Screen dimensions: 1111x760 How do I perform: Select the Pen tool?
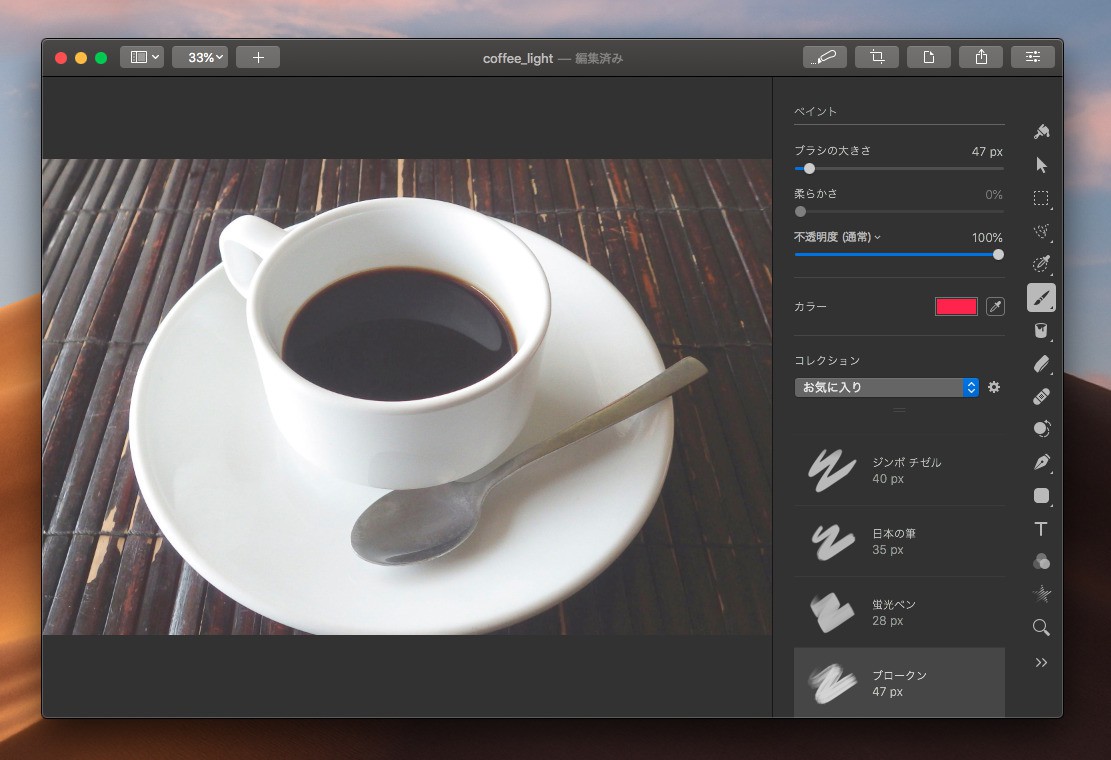[x=1041, y=462]
